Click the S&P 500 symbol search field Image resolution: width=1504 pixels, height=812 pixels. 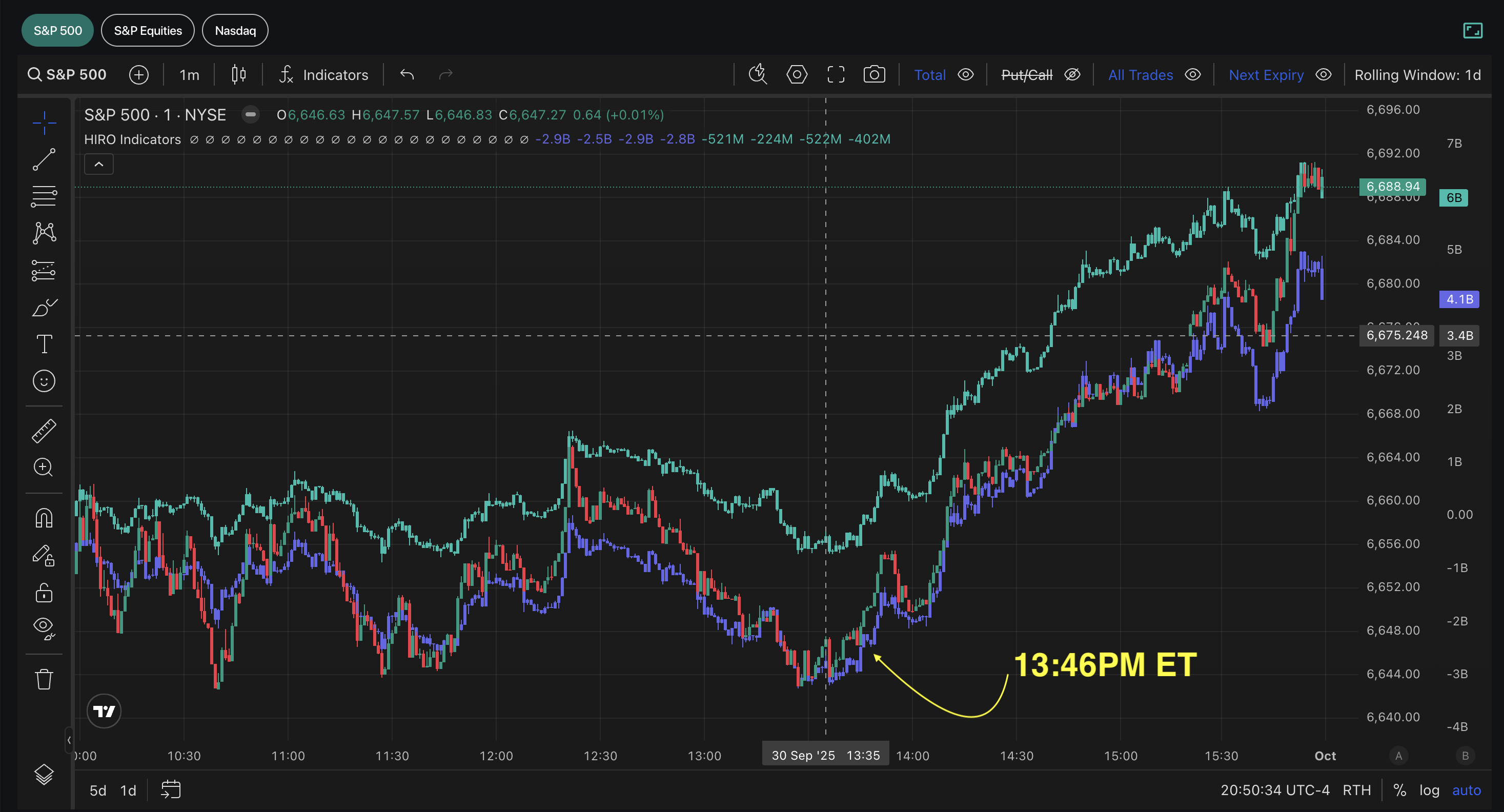pos(68,75)
